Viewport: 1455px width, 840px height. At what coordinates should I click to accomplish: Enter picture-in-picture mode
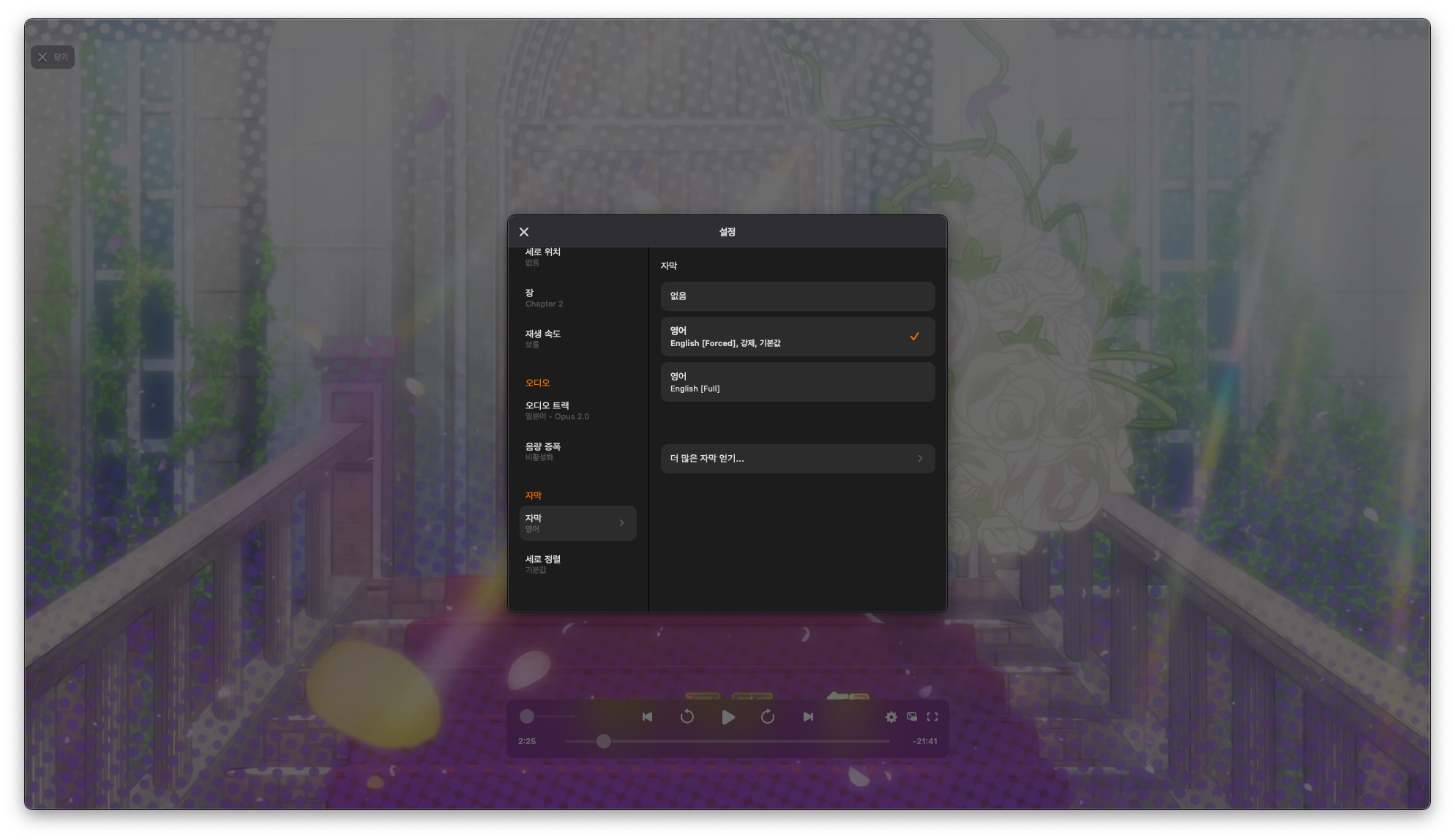(912, 717)
